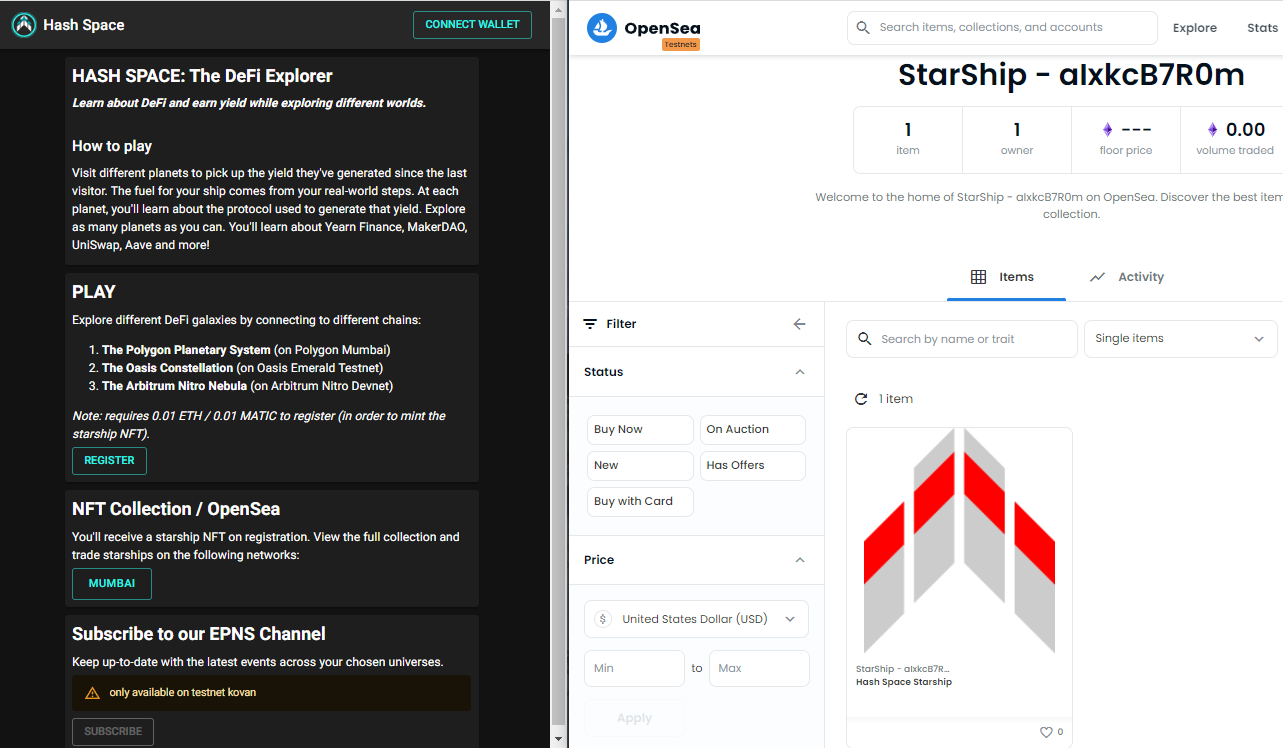Image resolution: width=1283 pixels, height=748 pixels.
Task: Click the MUMBAI network button
Action: (112, 584)
